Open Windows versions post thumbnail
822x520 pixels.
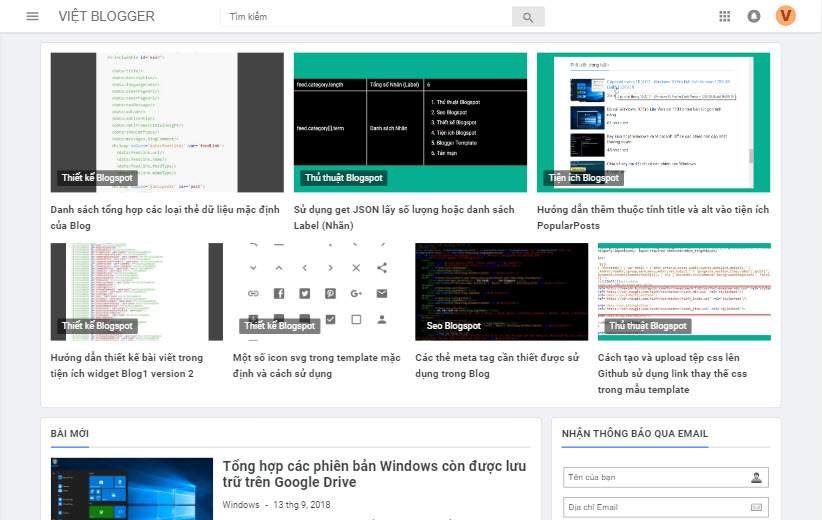(132, 489)
